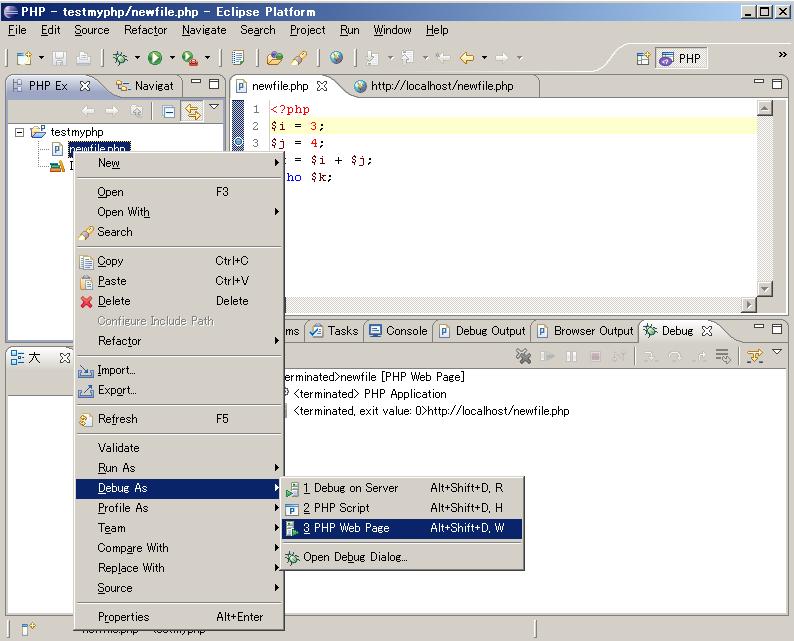Click Remove All Terminated Launches icon
794x641 pixels.
coord(523,356)
